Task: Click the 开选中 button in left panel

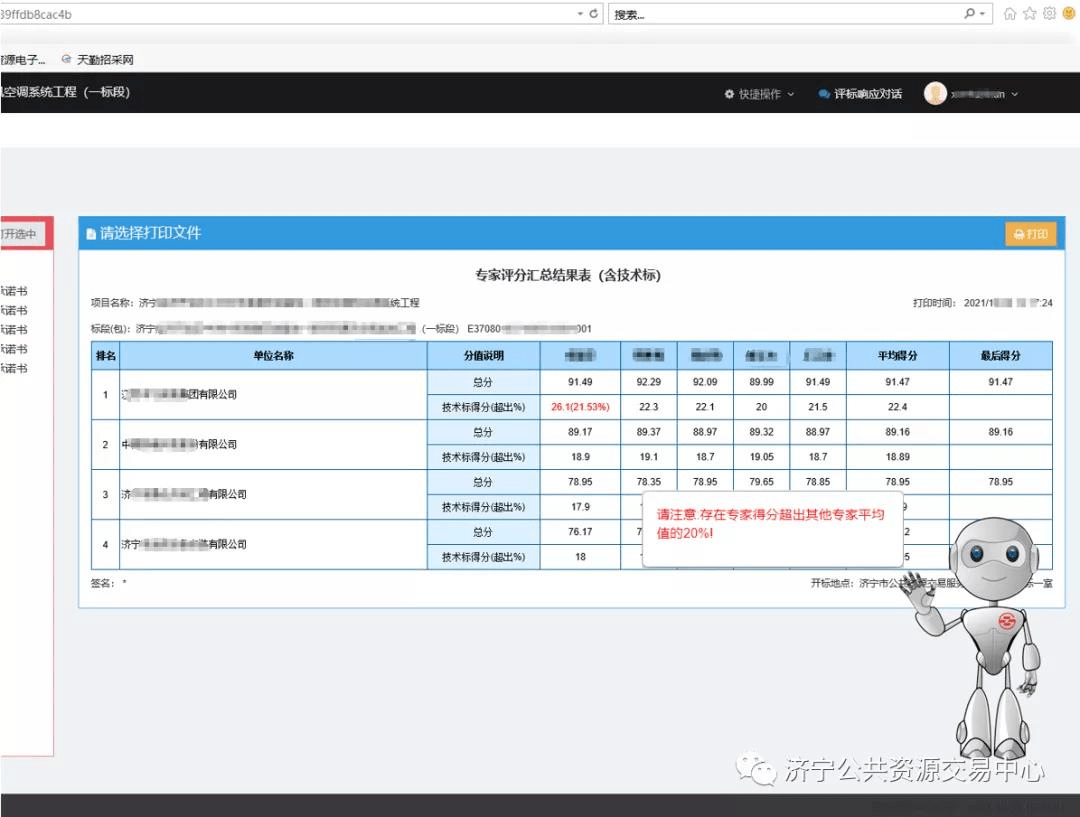Action: [22, 234]
